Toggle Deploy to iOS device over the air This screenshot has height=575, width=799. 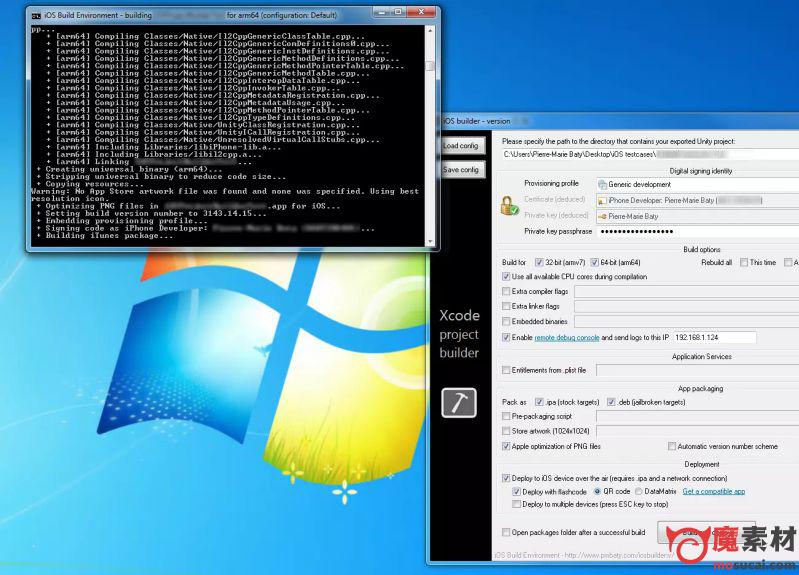(506, 479)
